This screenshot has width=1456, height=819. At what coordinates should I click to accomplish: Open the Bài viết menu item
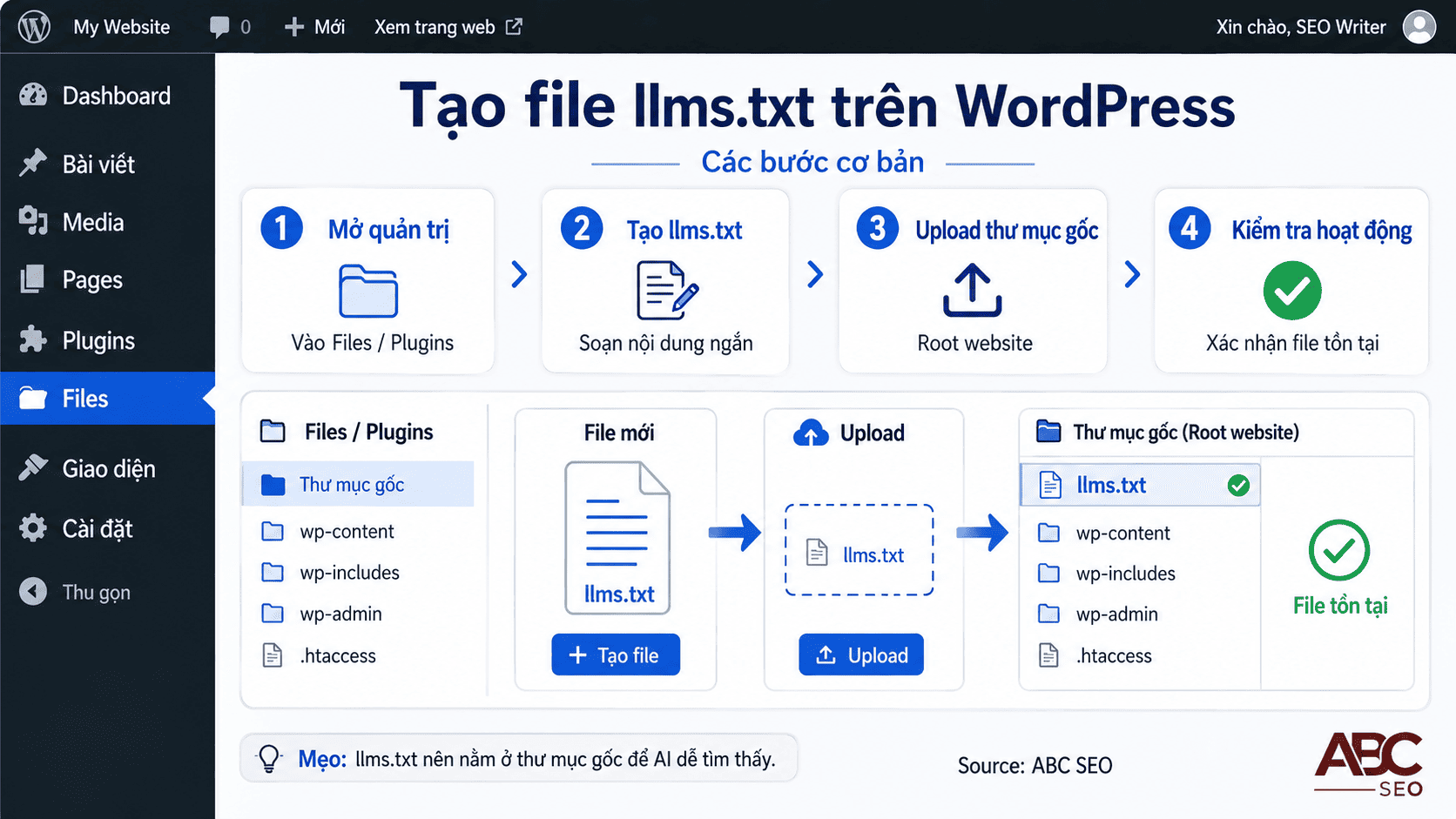tap(107, 164)
